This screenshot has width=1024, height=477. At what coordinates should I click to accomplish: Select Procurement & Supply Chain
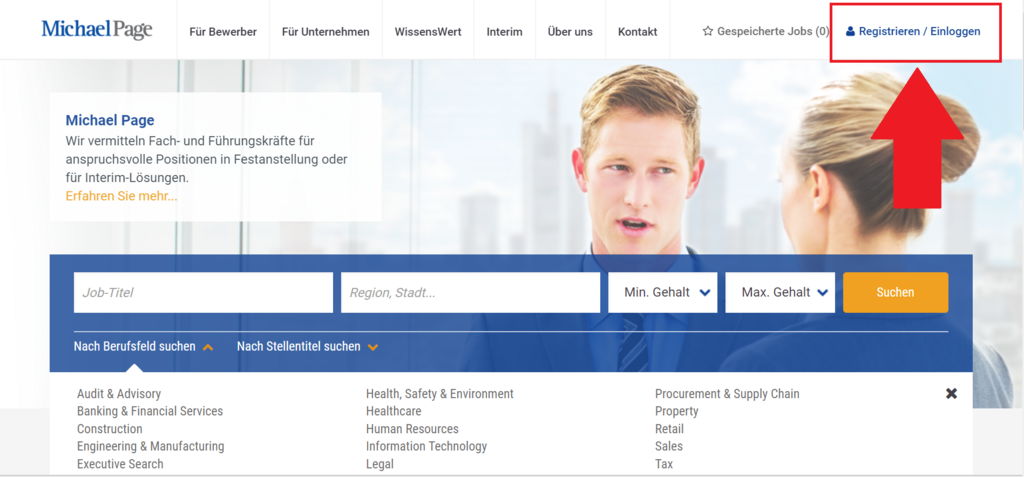point(727,394)
